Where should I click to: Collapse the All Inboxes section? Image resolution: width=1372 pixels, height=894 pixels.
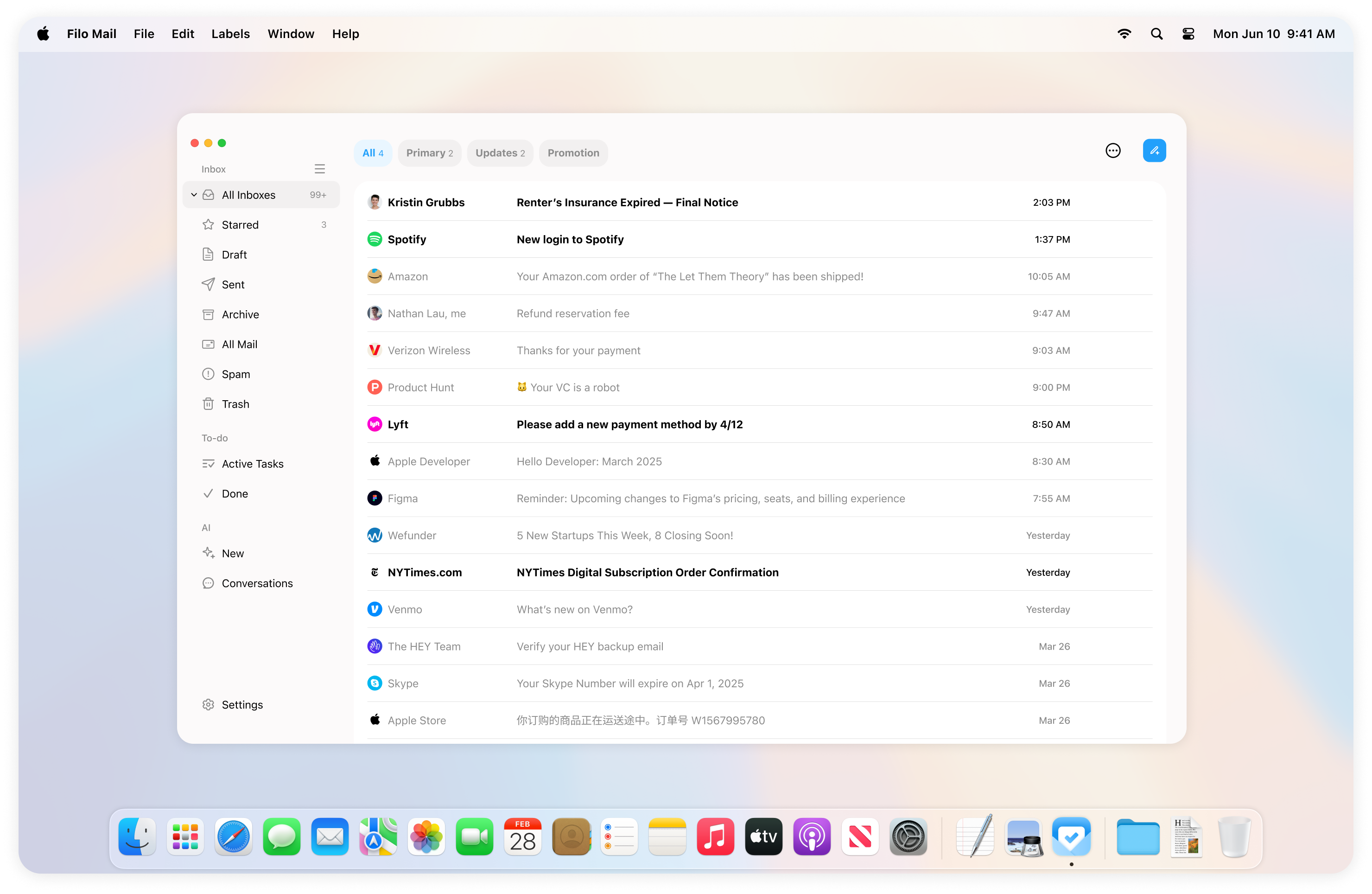[x=194, y=194]
